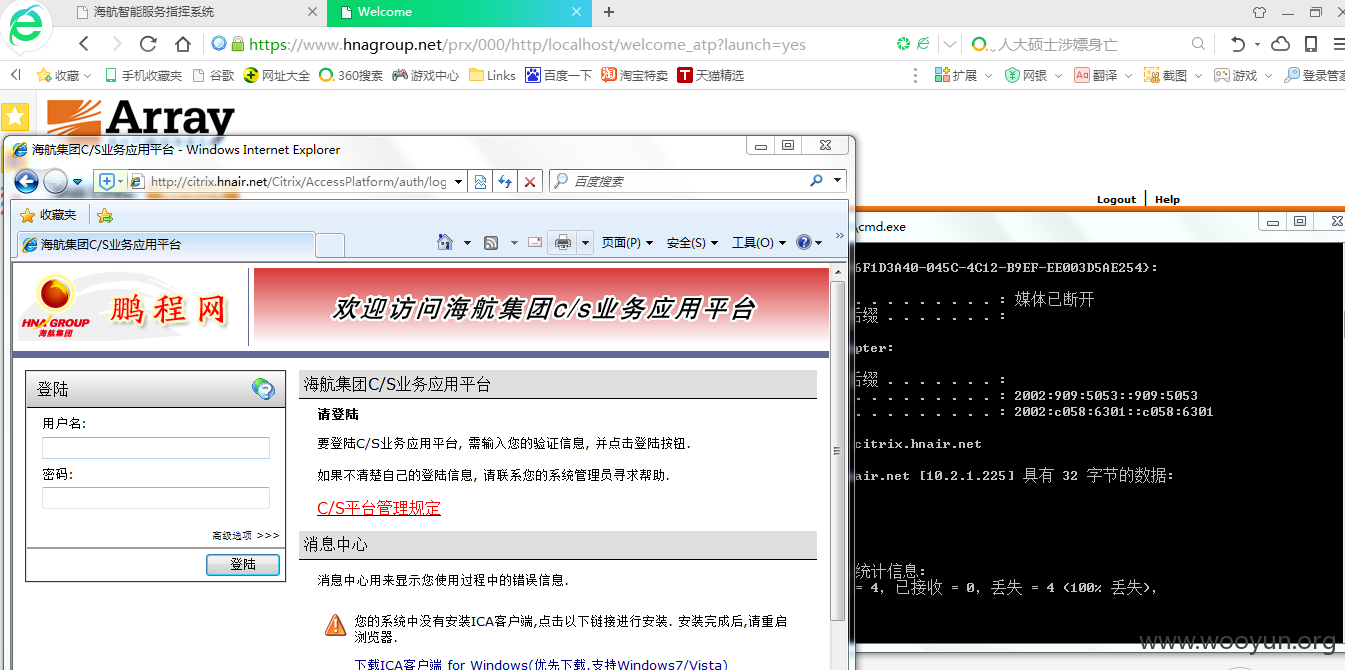Open the 手机收藏夹 bookmark
Image resolution: width=1345 pixels, height=670 pixels.
144,75
